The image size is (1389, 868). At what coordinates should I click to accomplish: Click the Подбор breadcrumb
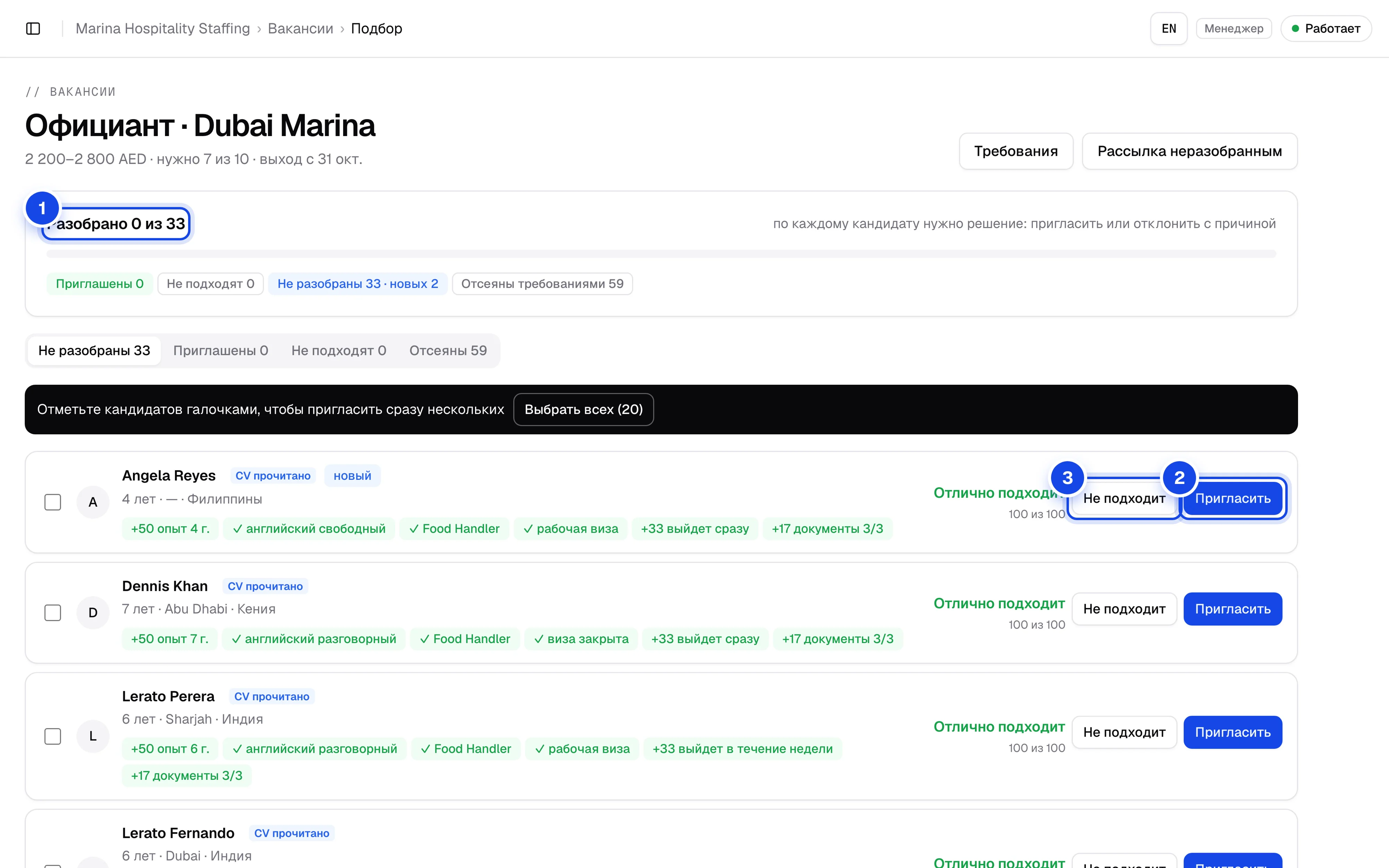point(376,29)
